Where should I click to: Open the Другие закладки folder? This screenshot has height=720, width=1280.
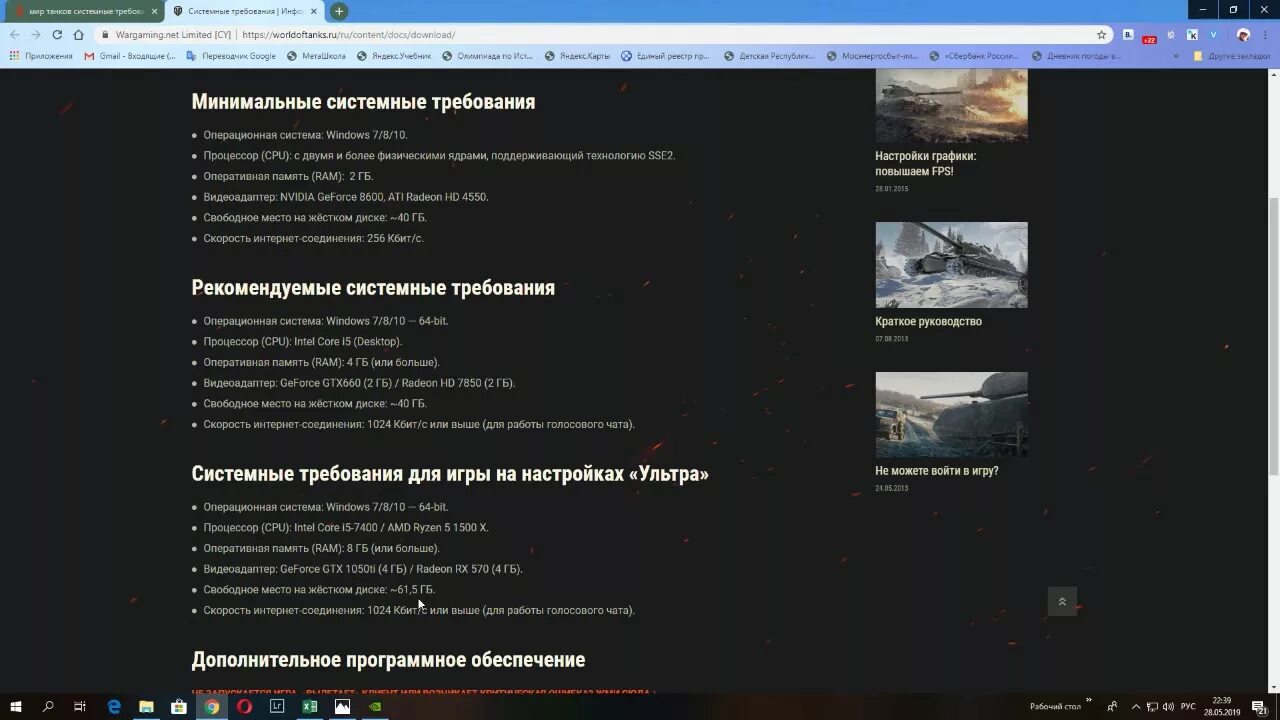pos(1232,56)
